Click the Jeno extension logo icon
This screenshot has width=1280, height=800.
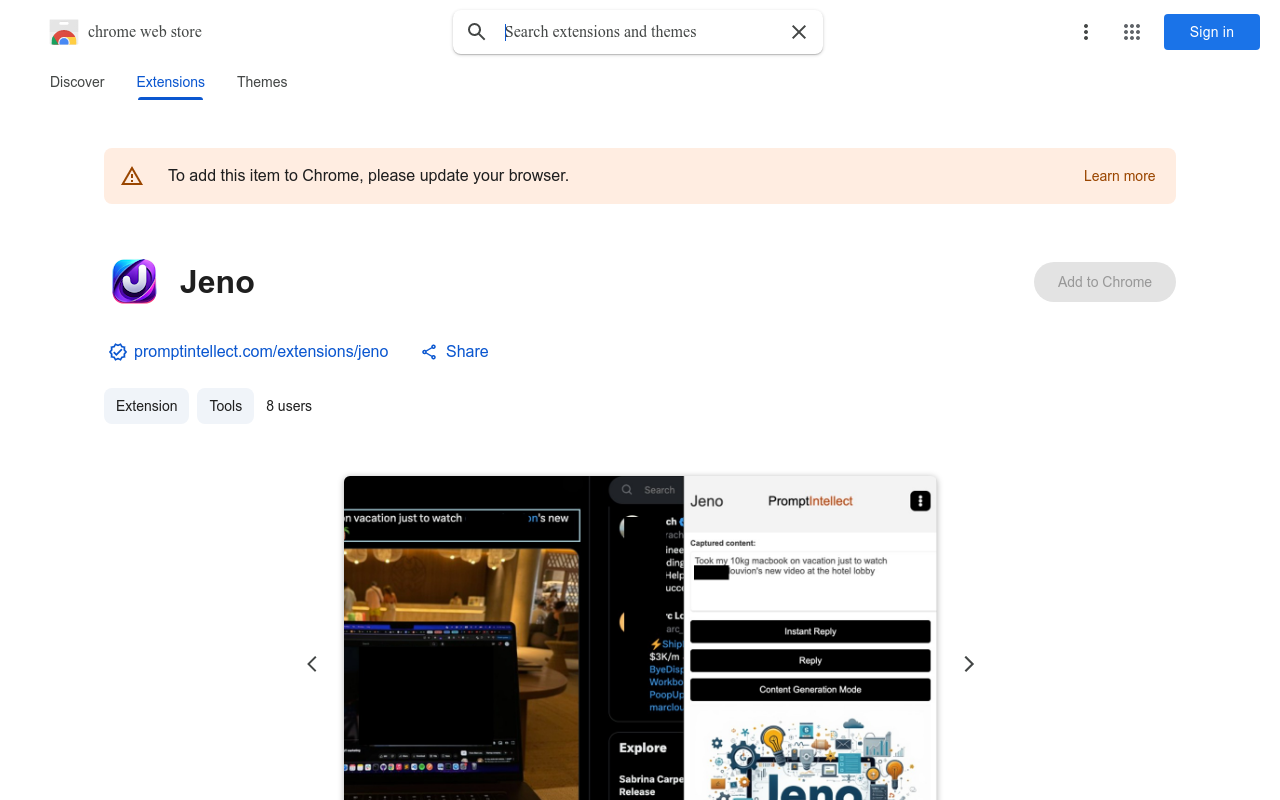point(134,282)
